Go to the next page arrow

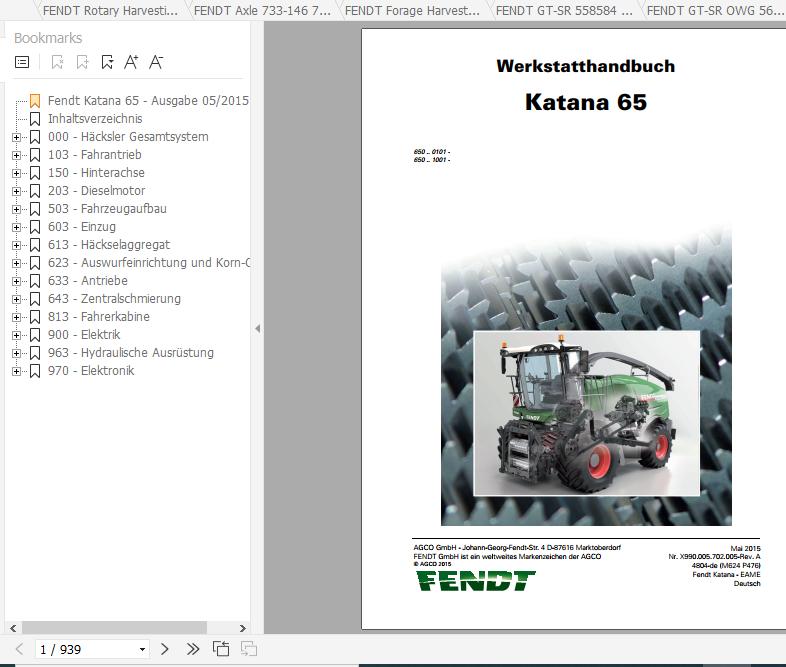(x=164, y=649)
